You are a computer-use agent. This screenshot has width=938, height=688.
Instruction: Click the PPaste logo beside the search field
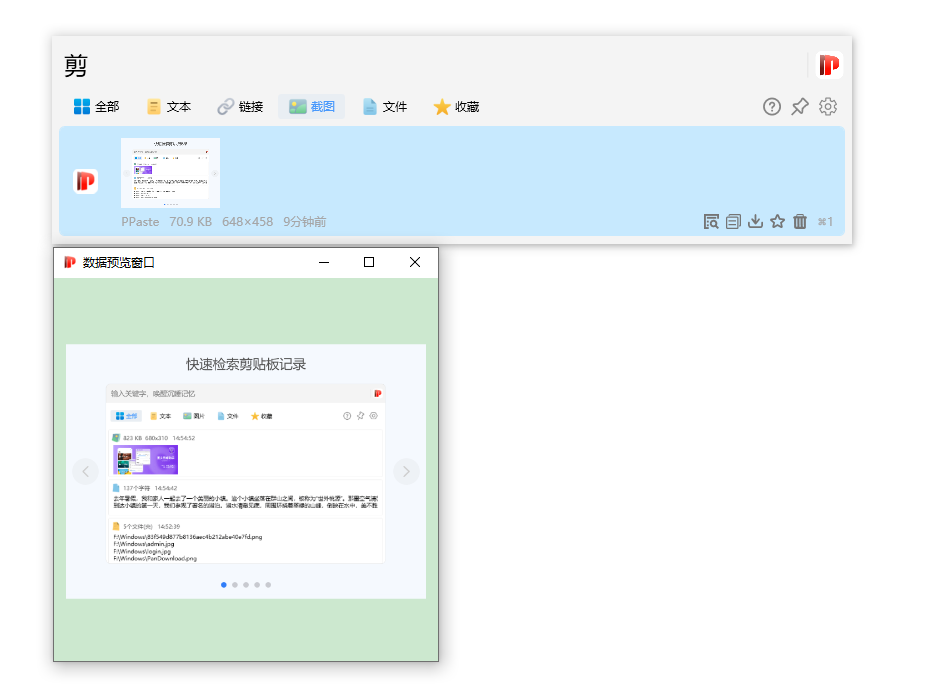click(829, 65)
